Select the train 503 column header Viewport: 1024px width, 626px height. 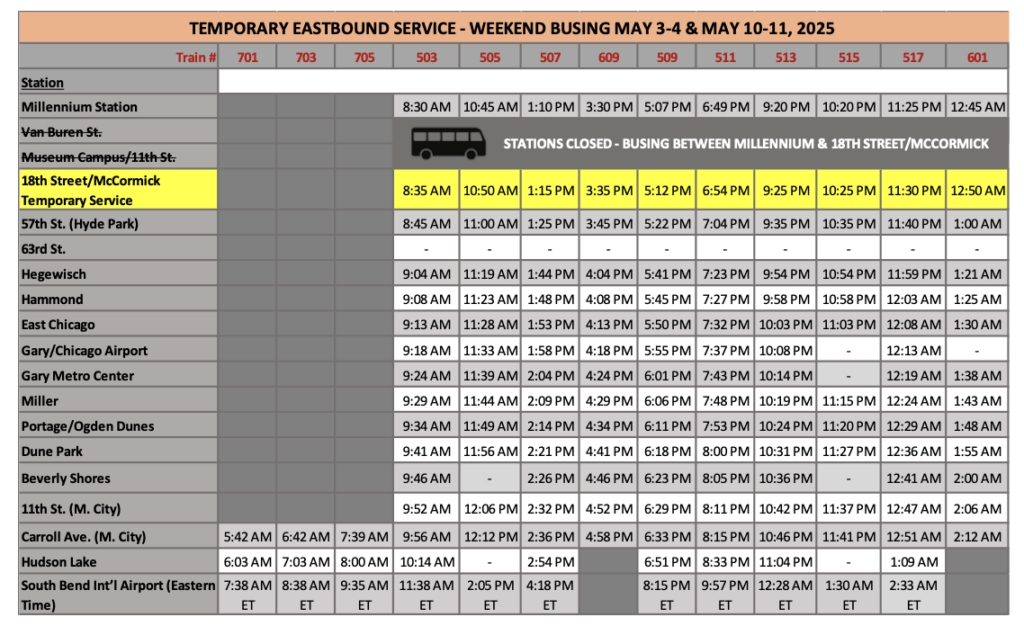pyautogui.click(x=426, y=58)
